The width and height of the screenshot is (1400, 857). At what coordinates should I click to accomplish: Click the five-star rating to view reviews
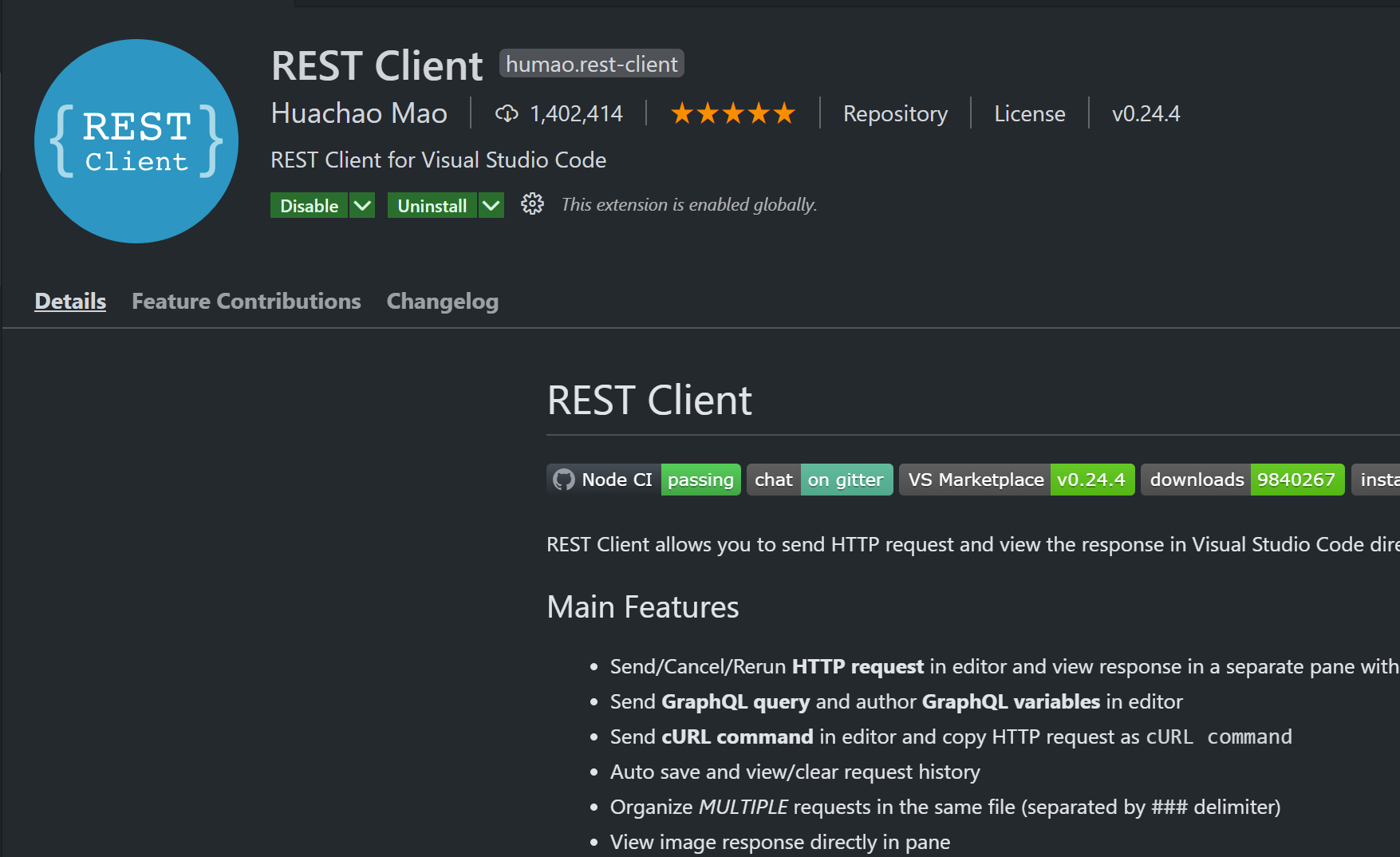[732, 113]
